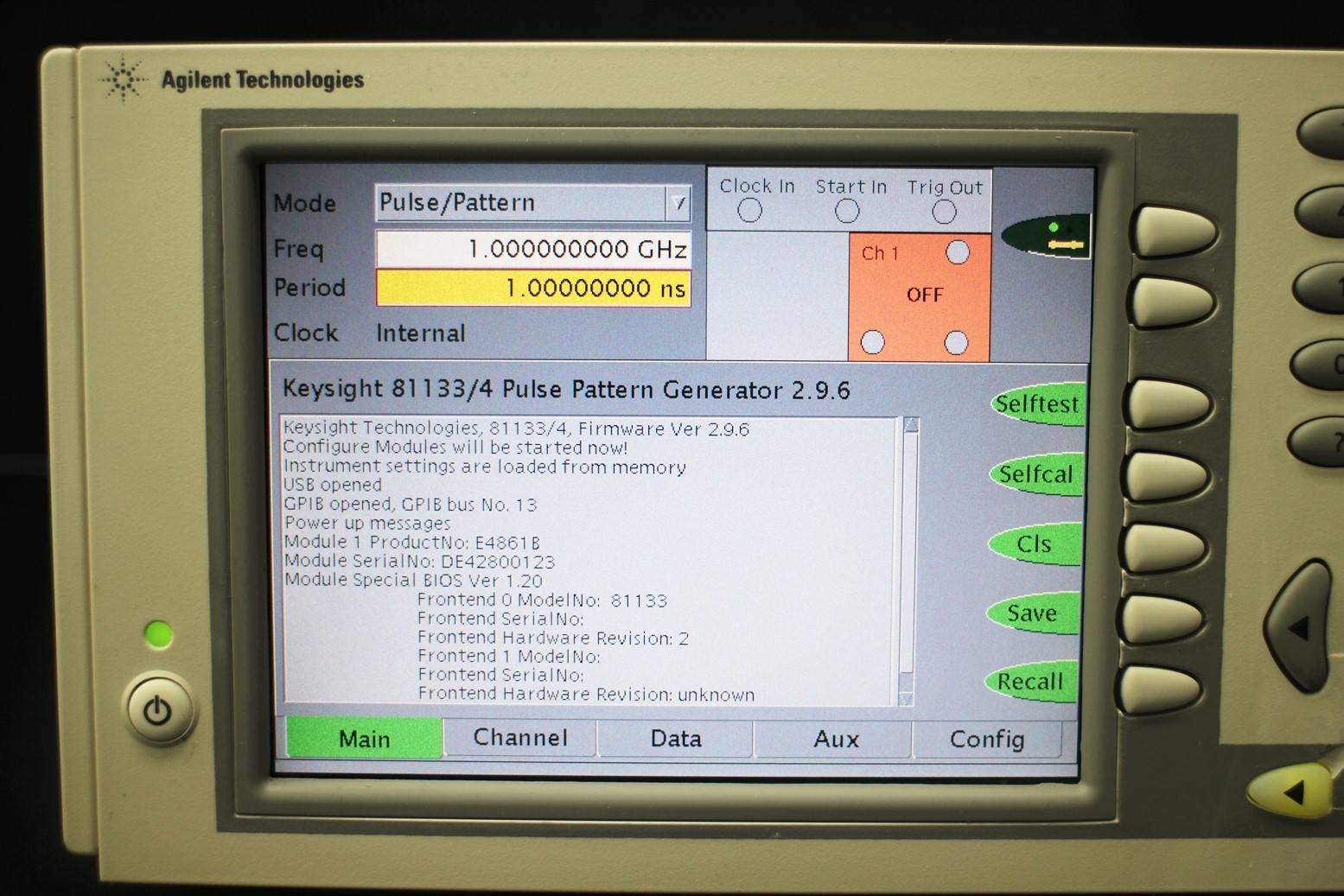This screenshot has height=896, width=1344.
Task: Click the log scrollbar up arrow
Action: (x=911, y=425)
